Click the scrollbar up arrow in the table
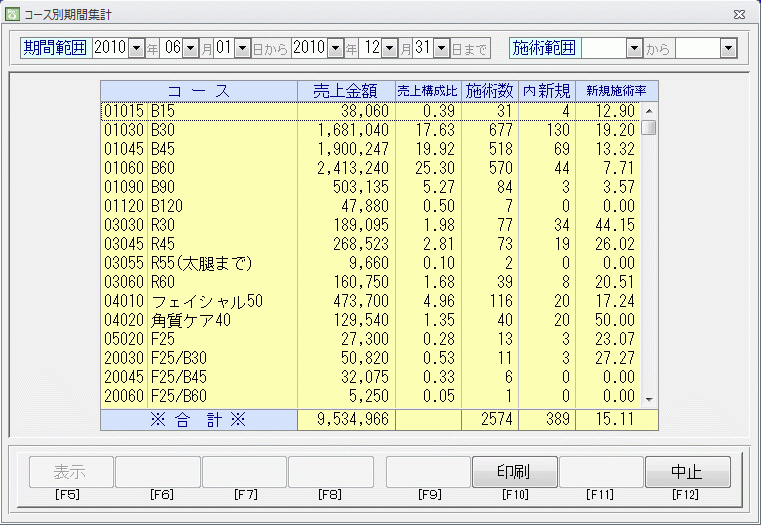 tap(649, 111)
